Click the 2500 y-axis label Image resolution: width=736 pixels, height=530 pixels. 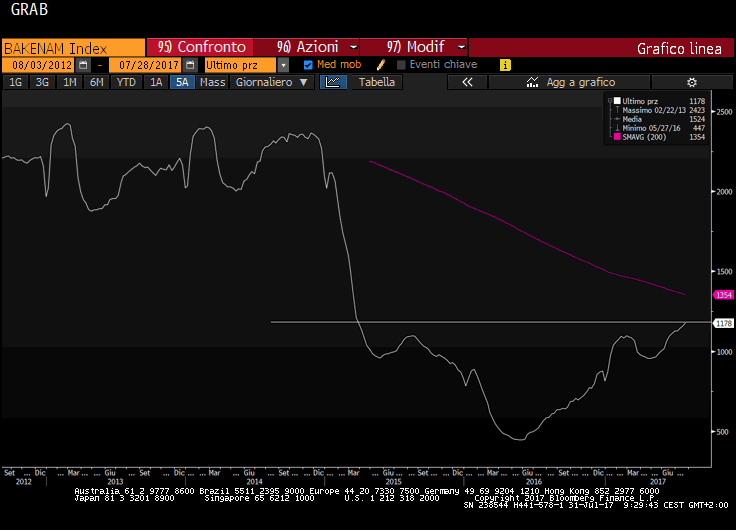pyautogui.click(x=724, y=112)
